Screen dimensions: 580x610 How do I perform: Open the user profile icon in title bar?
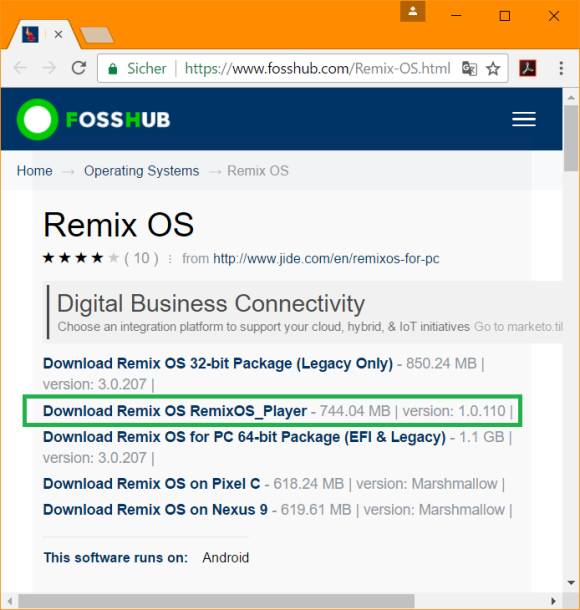click(x=412, y=12)
